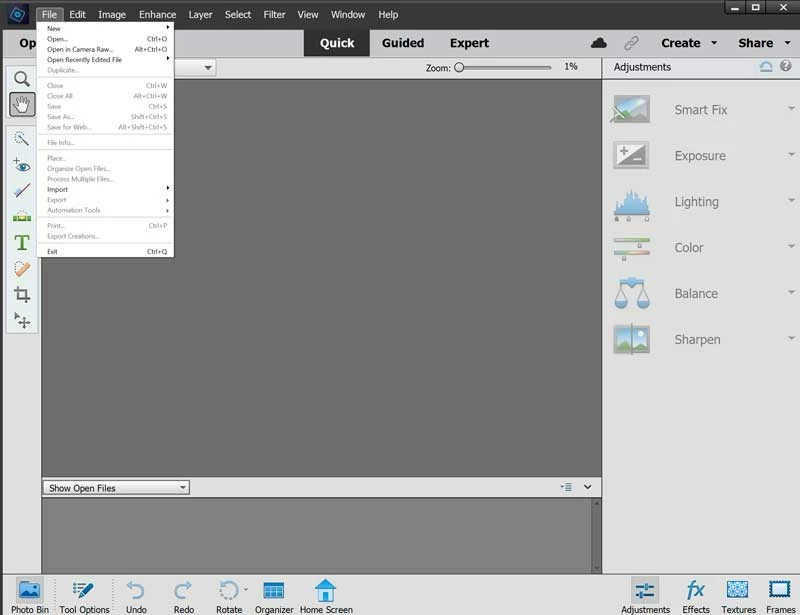Open the Edit menu
The image size is (800, 615).
coord(77,14)
